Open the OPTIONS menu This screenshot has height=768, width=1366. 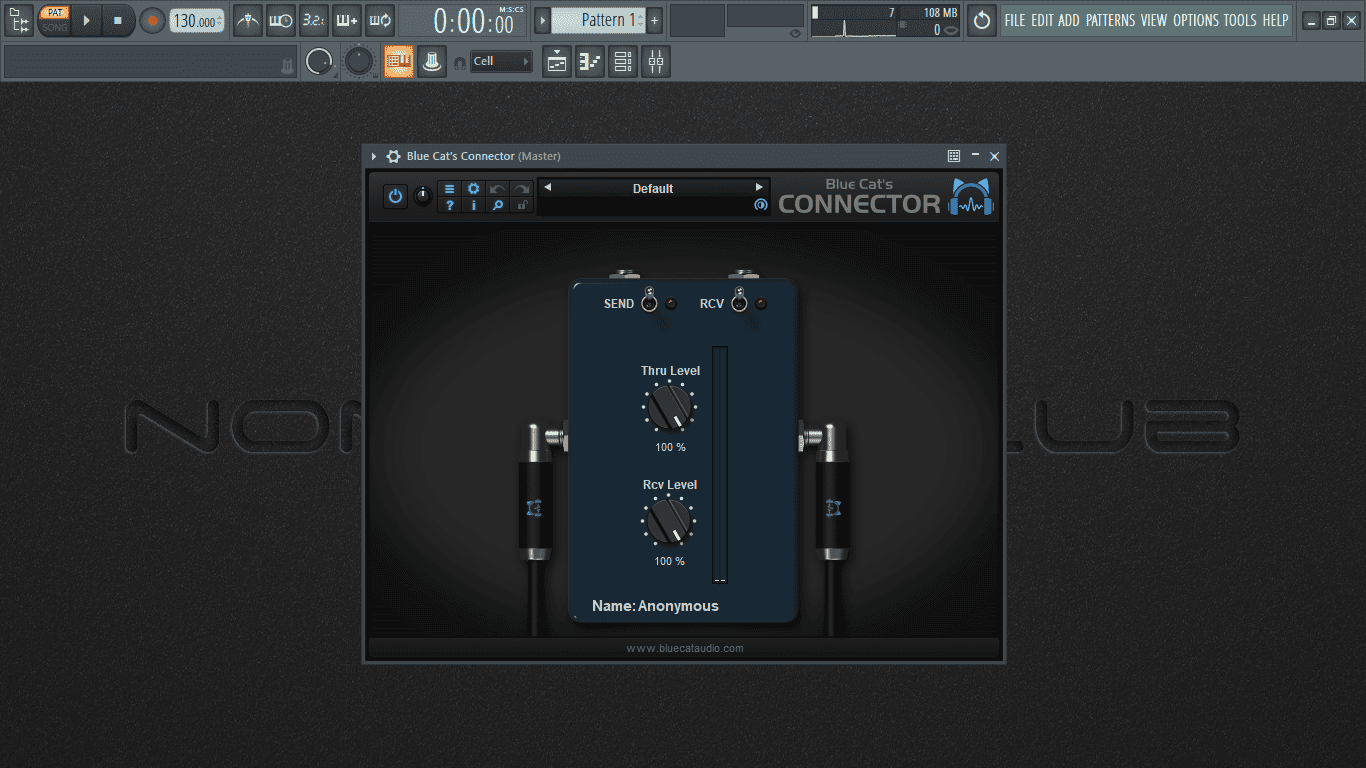tap(1196, 20)
